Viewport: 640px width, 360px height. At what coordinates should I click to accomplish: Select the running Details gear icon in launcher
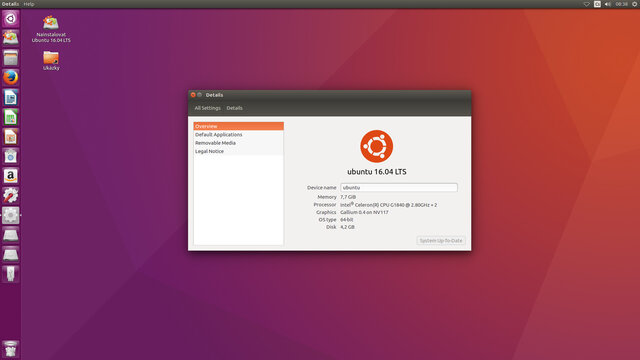[11, 215]
